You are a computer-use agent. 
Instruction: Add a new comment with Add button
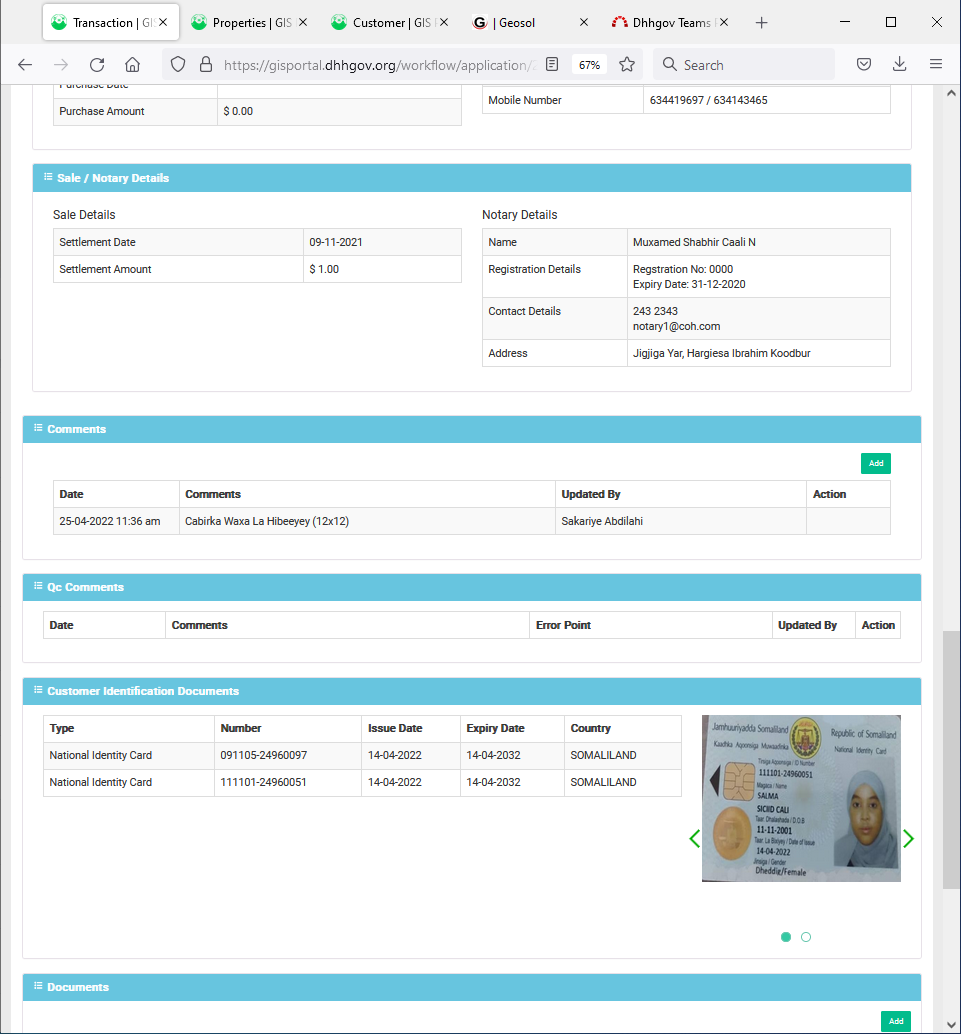point(876,464)
